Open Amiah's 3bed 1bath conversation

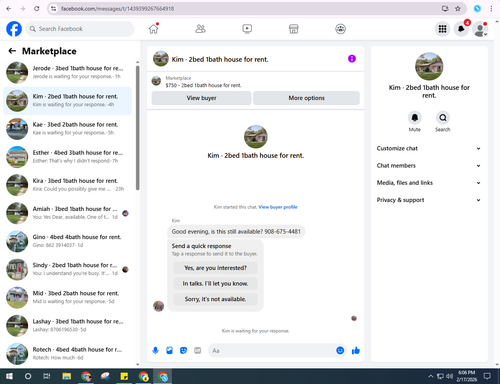pyautogui.click(x=67, y=213)
